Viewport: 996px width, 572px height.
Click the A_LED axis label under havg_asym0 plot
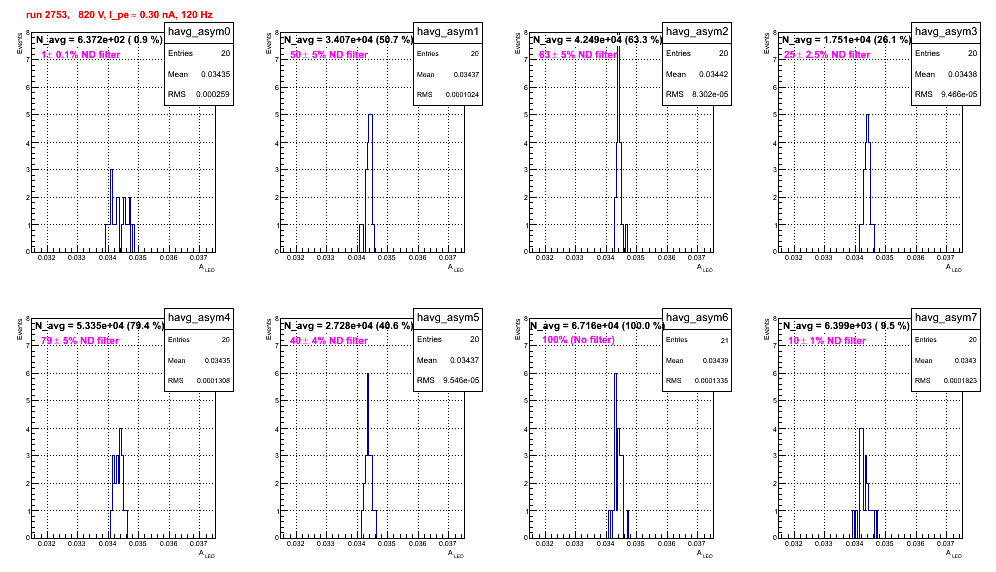(x=207, y=268)
